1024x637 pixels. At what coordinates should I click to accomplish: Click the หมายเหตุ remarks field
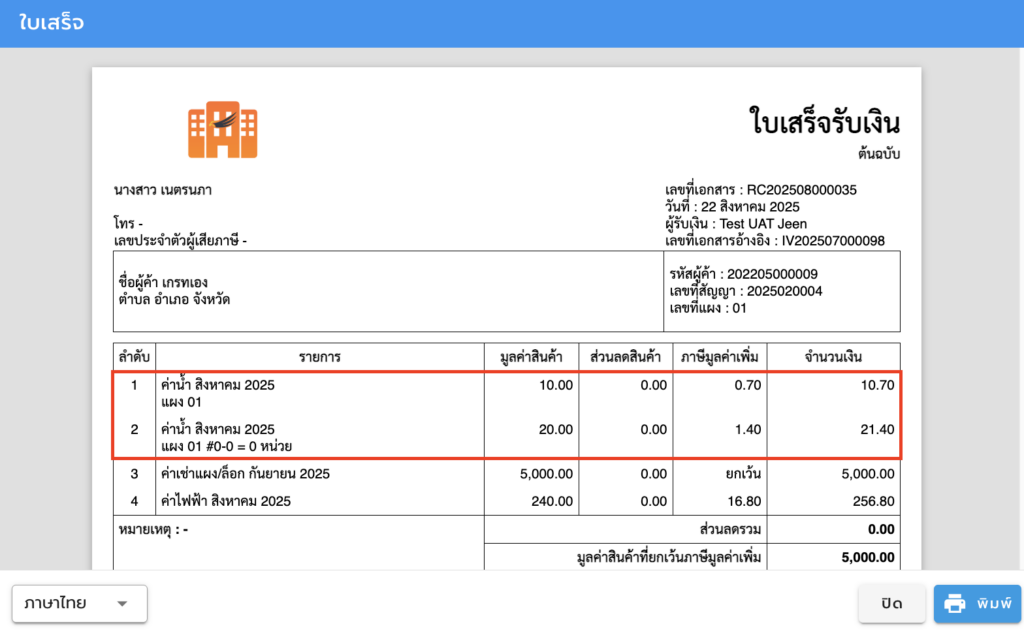pyautogui.click(x=153, y=530)
